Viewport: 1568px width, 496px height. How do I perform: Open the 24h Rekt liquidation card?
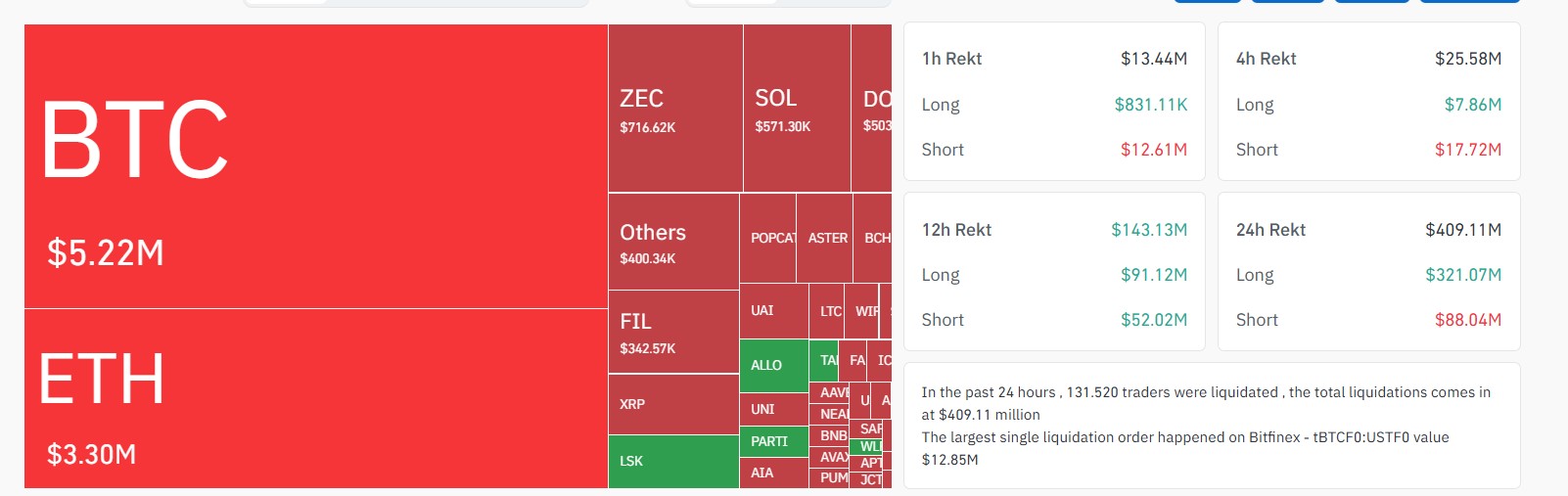1368,272
